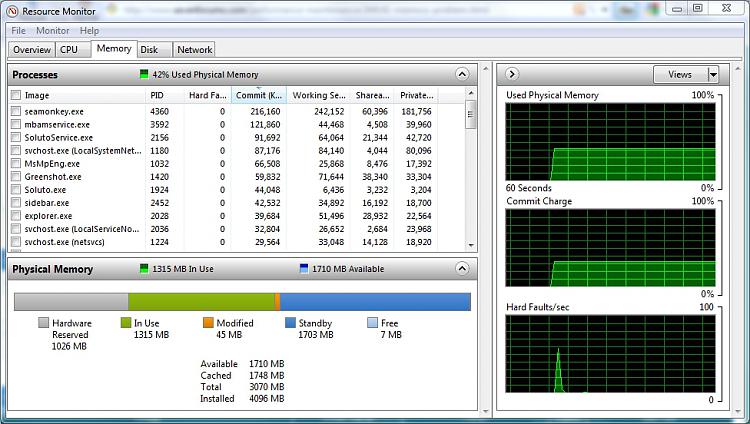Screen dimensions: 750x424
Task: Check the Soluto.exe process checkbox
Action: click(x=16, y=190)
